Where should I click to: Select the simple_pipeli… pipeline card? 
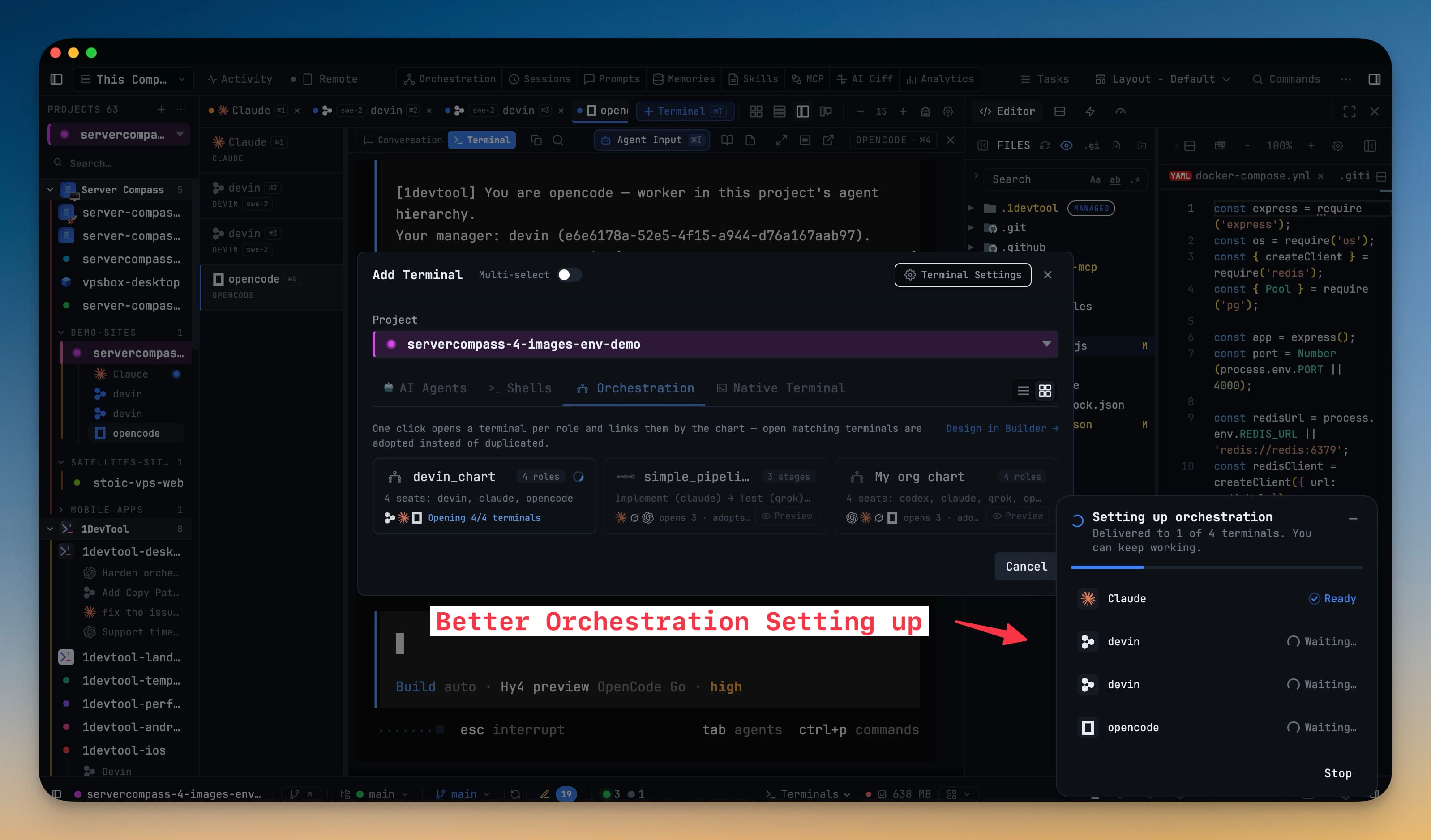pyautogui.click(x=715, y=496)
